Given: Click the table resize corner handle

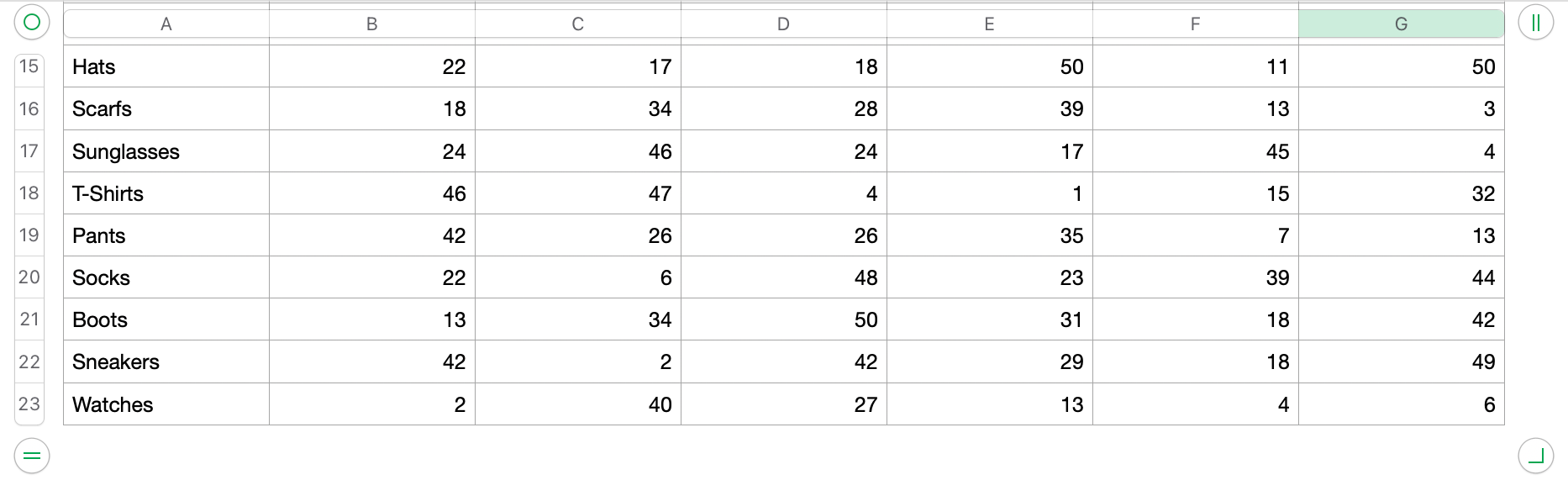Looking at the screenshot, I should 1535,456.
